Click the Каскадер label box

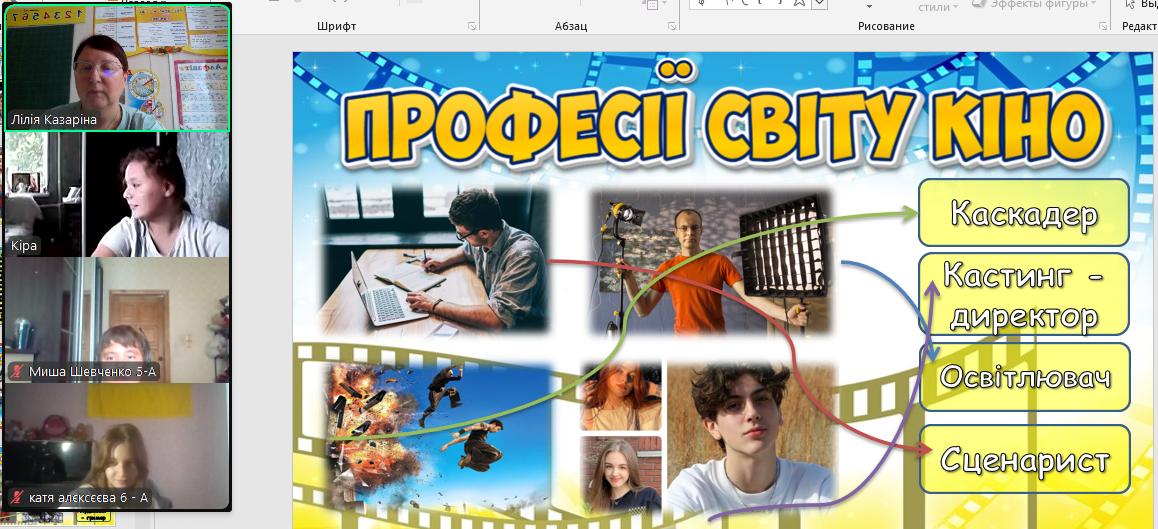pos(1023,213)
